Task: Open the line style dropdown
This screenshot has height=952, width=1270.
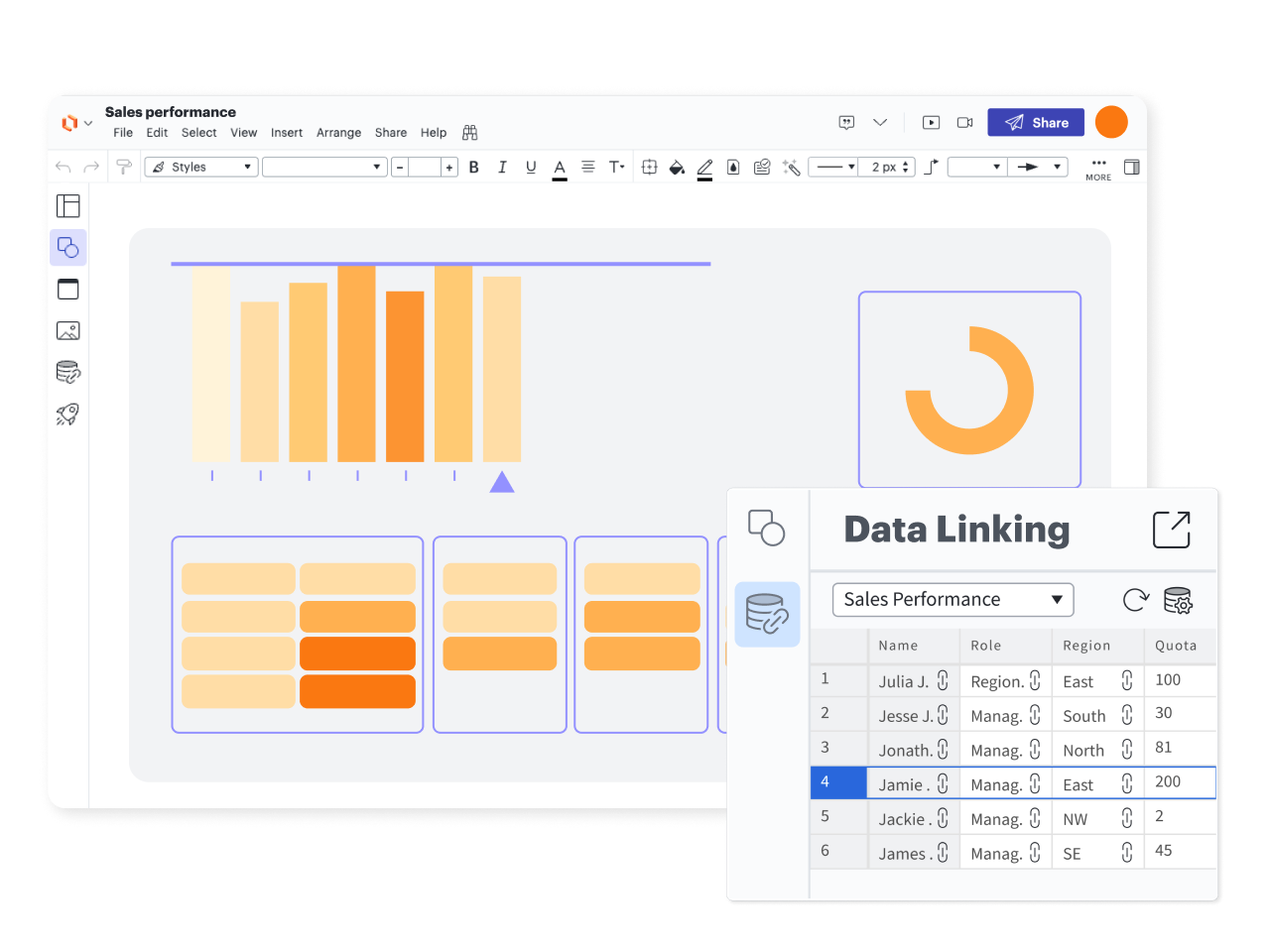Action: point(833,168)
